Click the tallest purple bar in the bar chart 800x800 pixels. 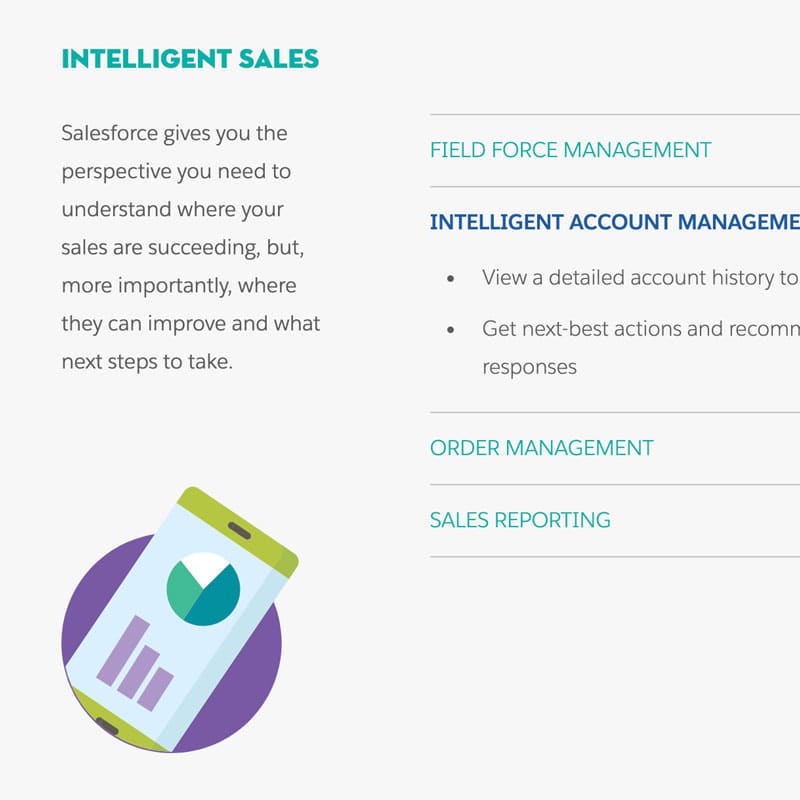click(x=123, y=651)
